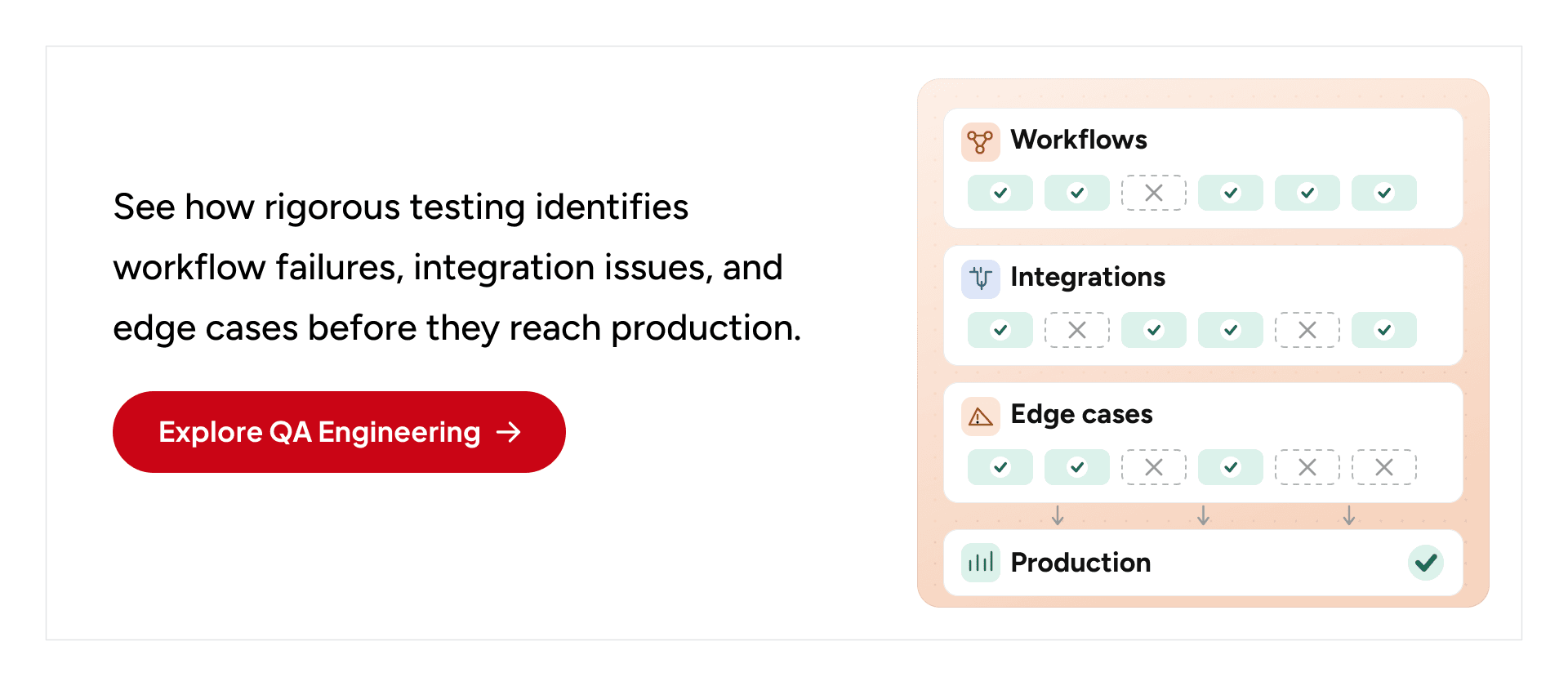The height and width of the screenshot is (686, 1568).
Task: Click first passed check in Workflows row
Action: [1000, 193]
